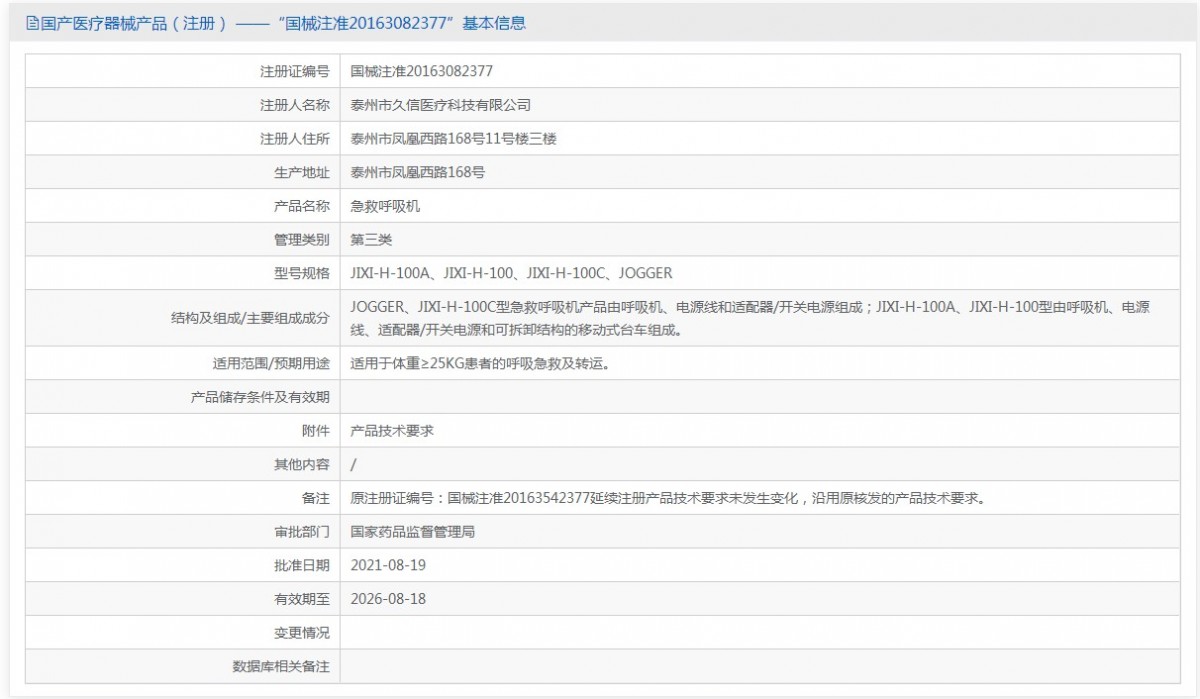Image resolution: width=1200 pixels, height=699 pixels.
Task: Click the remark text with original number 20163542377
Action: (667, 498)
